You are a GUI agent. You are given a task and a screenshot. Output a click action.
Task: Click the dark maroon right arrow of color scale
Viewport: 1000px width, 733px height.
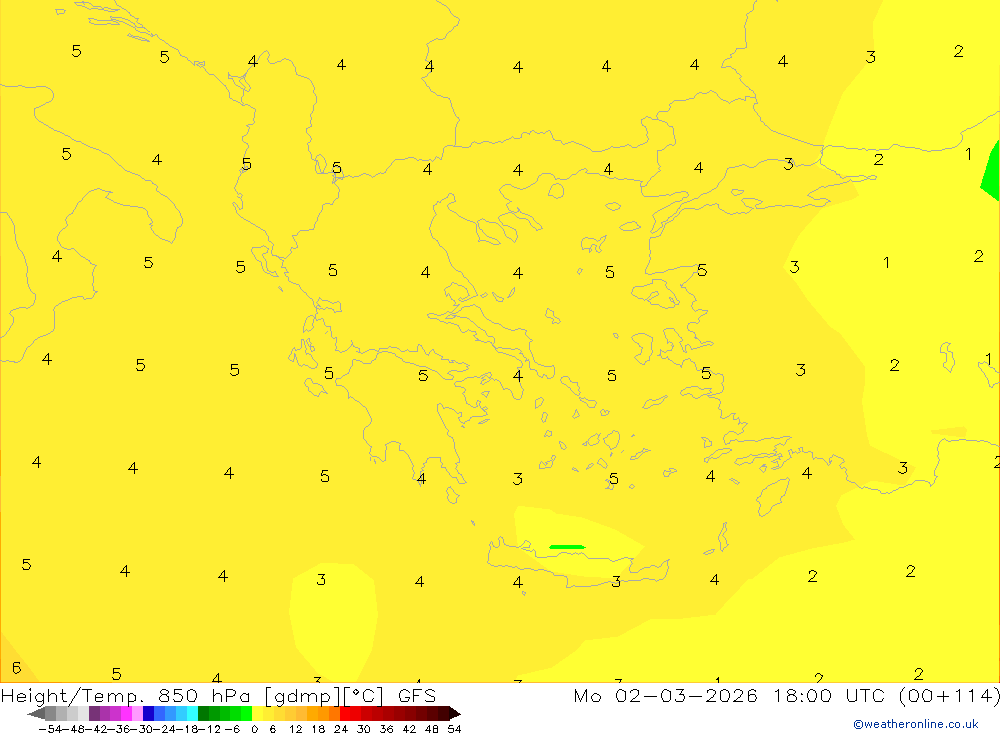455,714
